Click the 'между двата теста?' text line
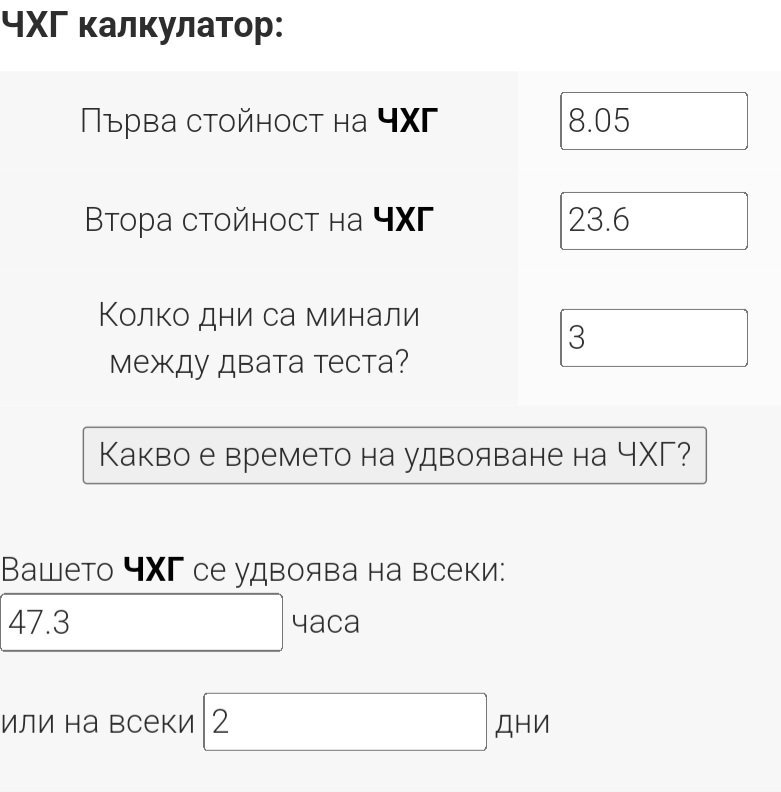Image resolution: width=781 pixels, height=792 pixels. (x=259, y=361)
